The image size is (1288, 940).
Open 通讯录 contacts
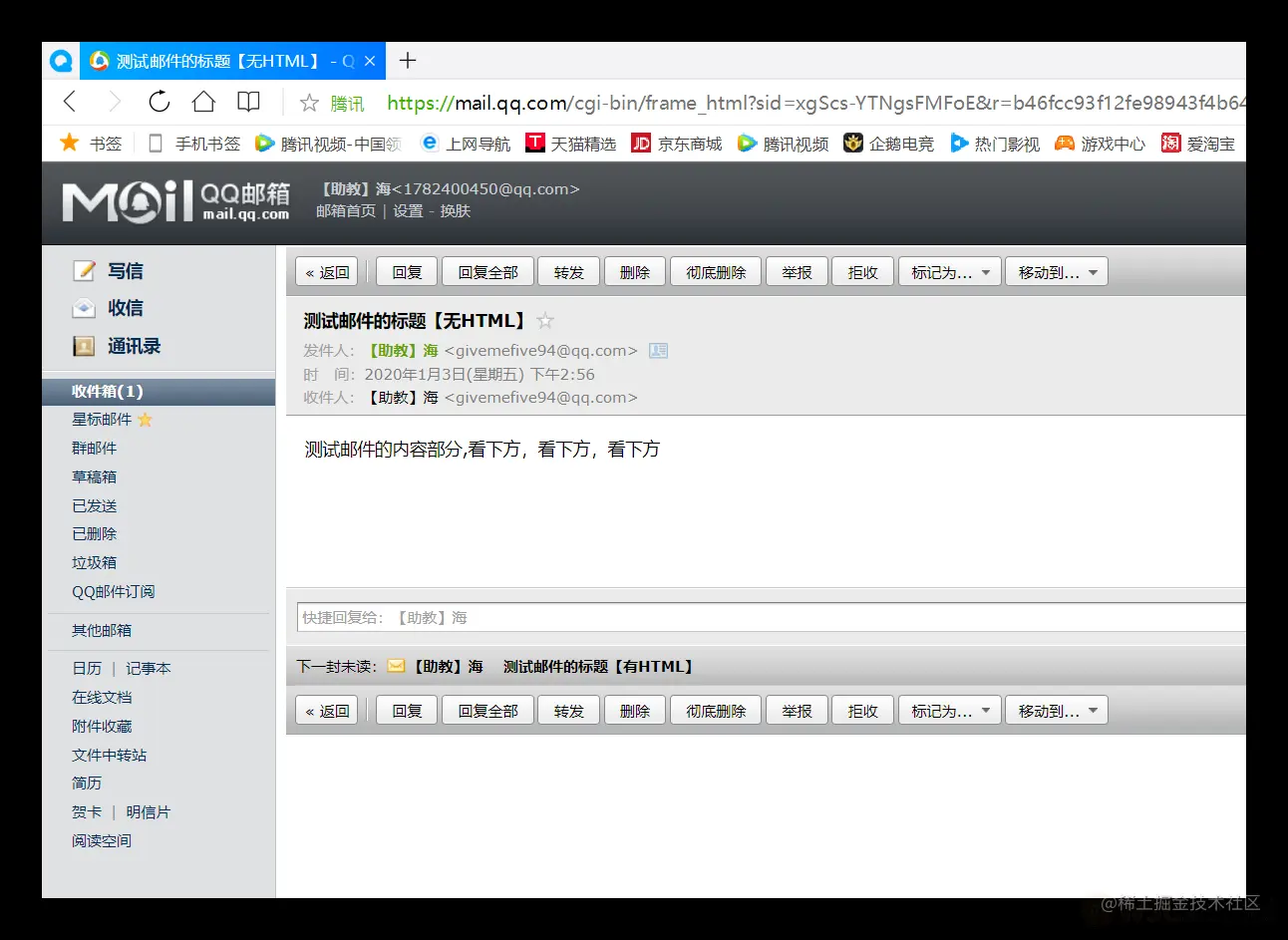click(x=117, y=347)
